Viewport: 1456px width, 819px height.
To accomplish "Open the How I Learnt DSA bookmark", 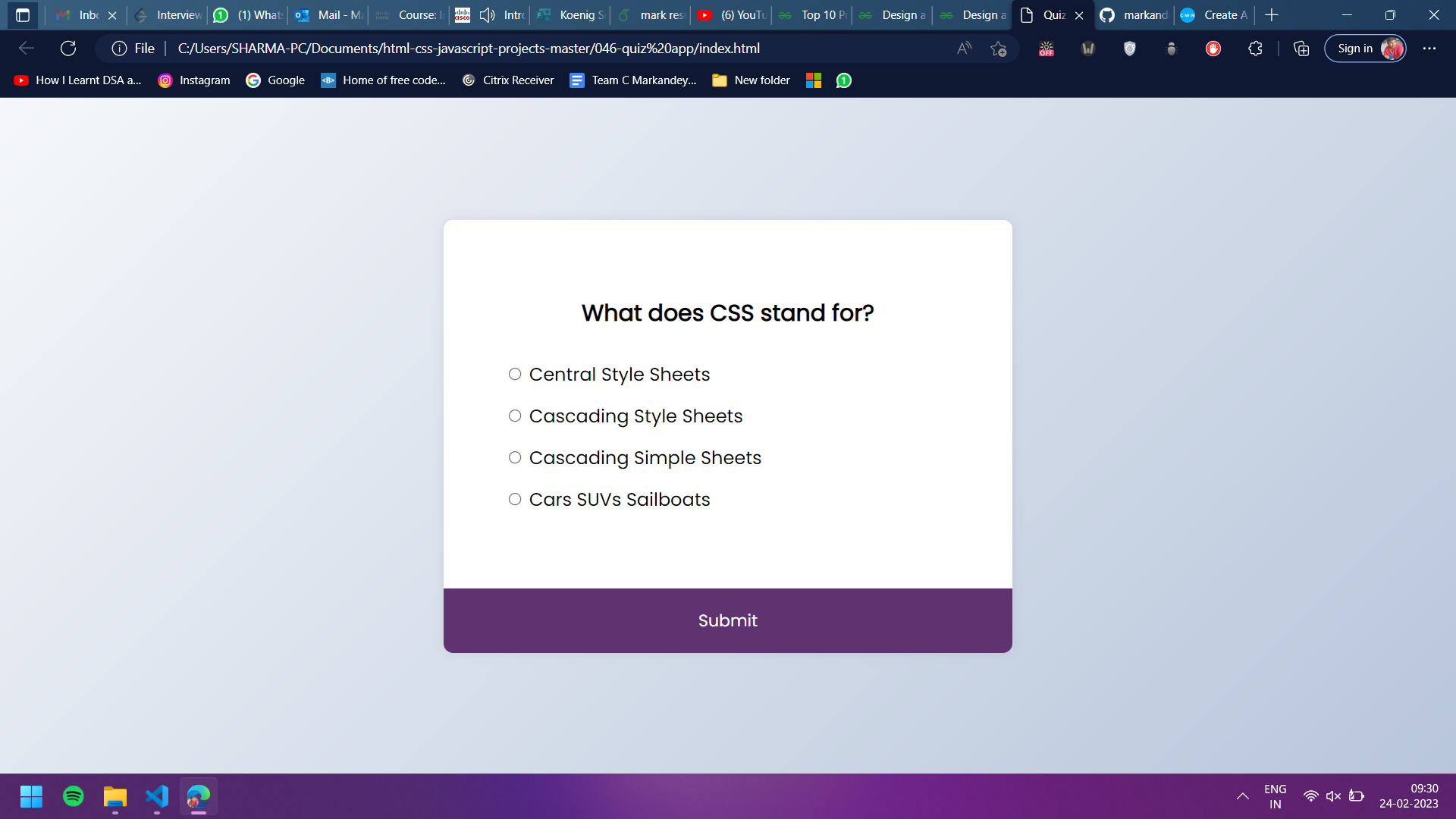I will 77,80.
